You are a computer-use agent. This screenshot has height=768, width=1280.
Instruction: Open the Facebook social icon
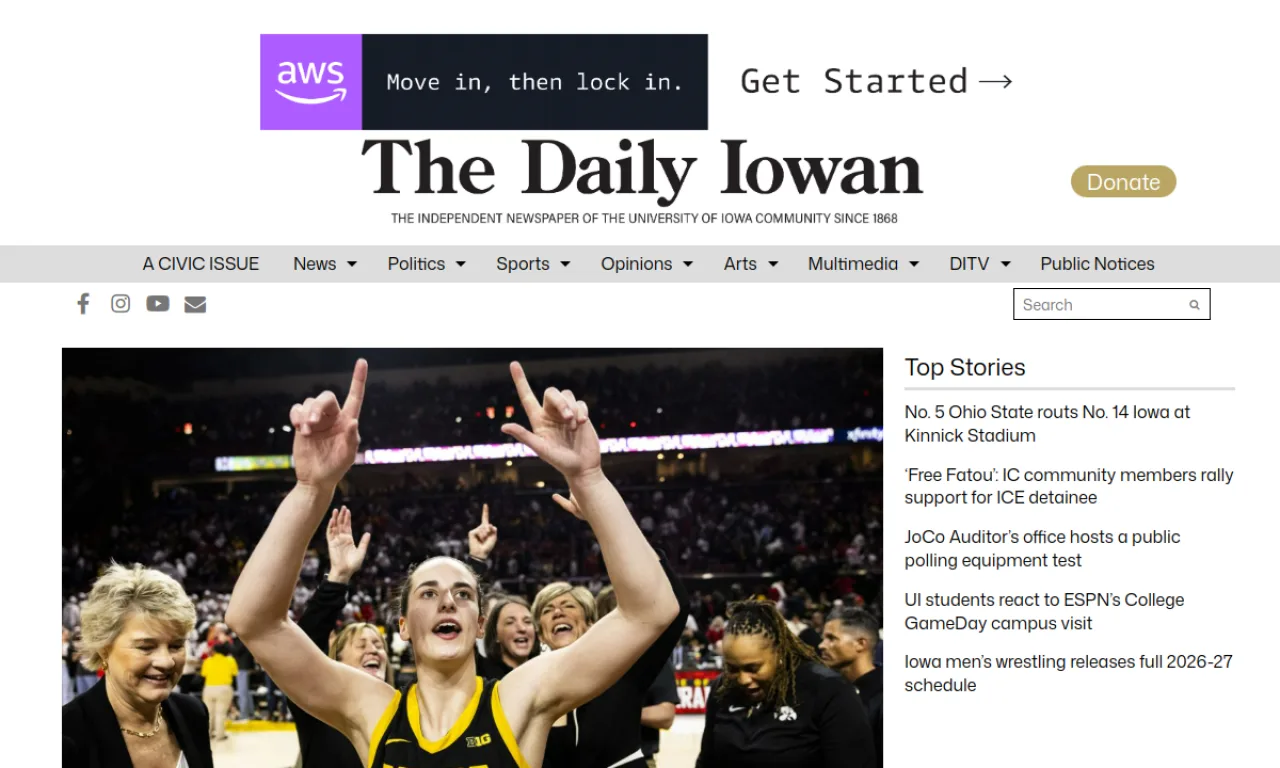tap(83, 304)
